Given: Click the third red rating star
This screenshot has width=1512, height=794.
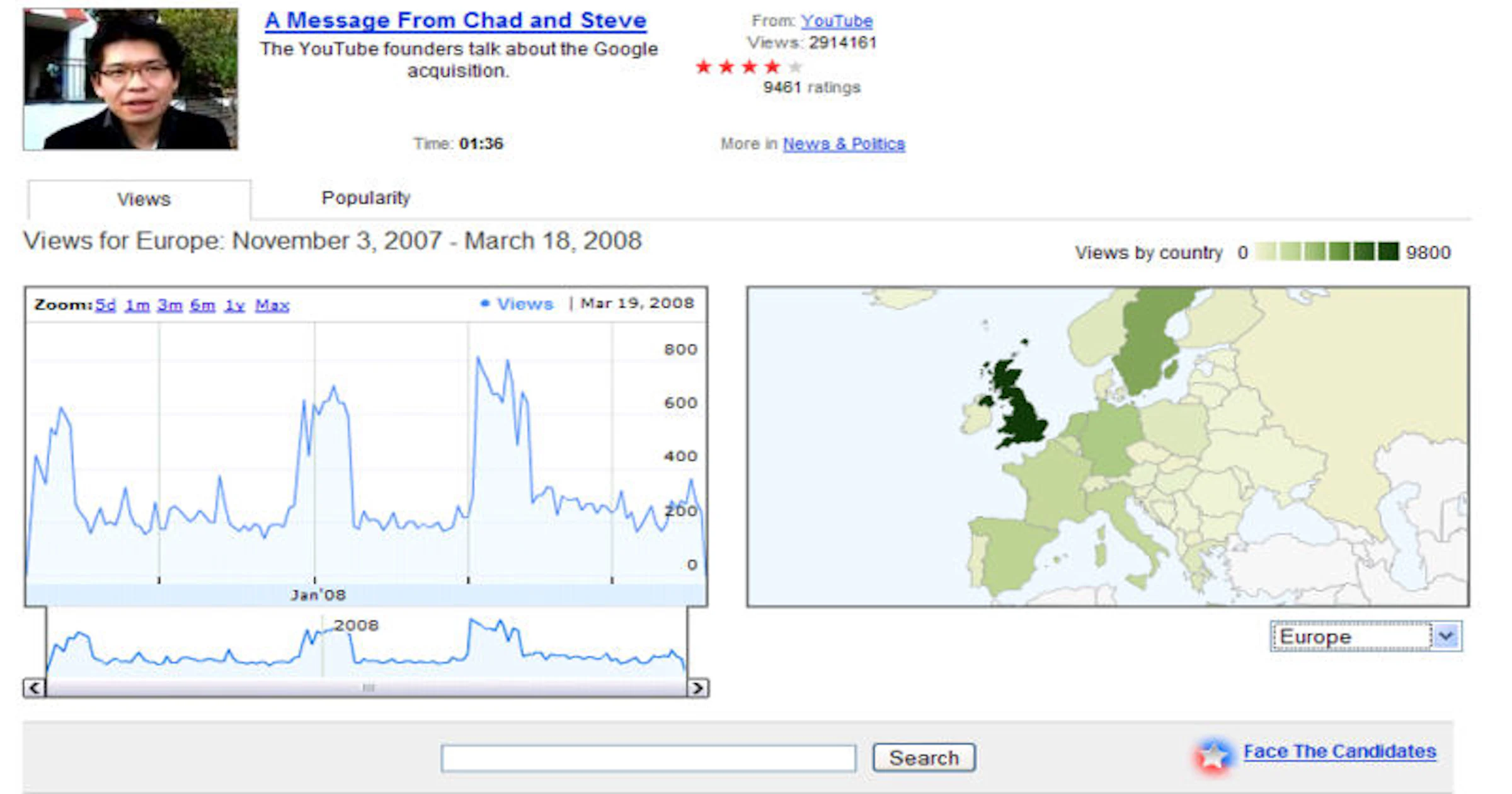Looking at the screenshot, I should click(749, 66).
